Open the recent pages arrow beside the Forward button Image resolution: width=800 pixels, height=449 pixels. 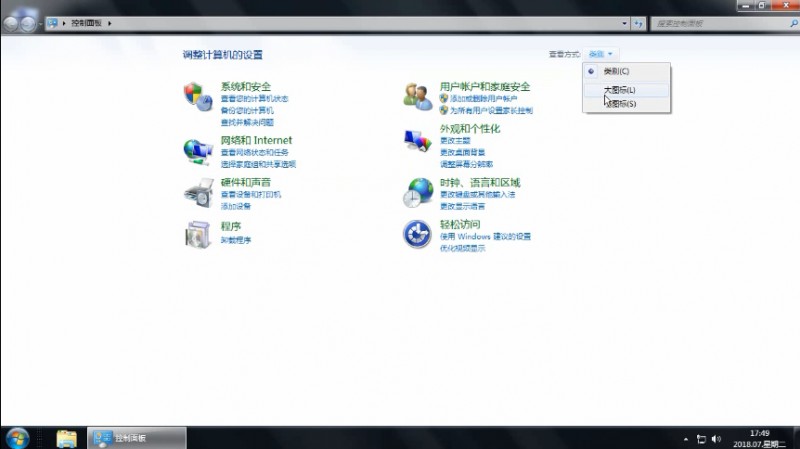pos(40,24)
